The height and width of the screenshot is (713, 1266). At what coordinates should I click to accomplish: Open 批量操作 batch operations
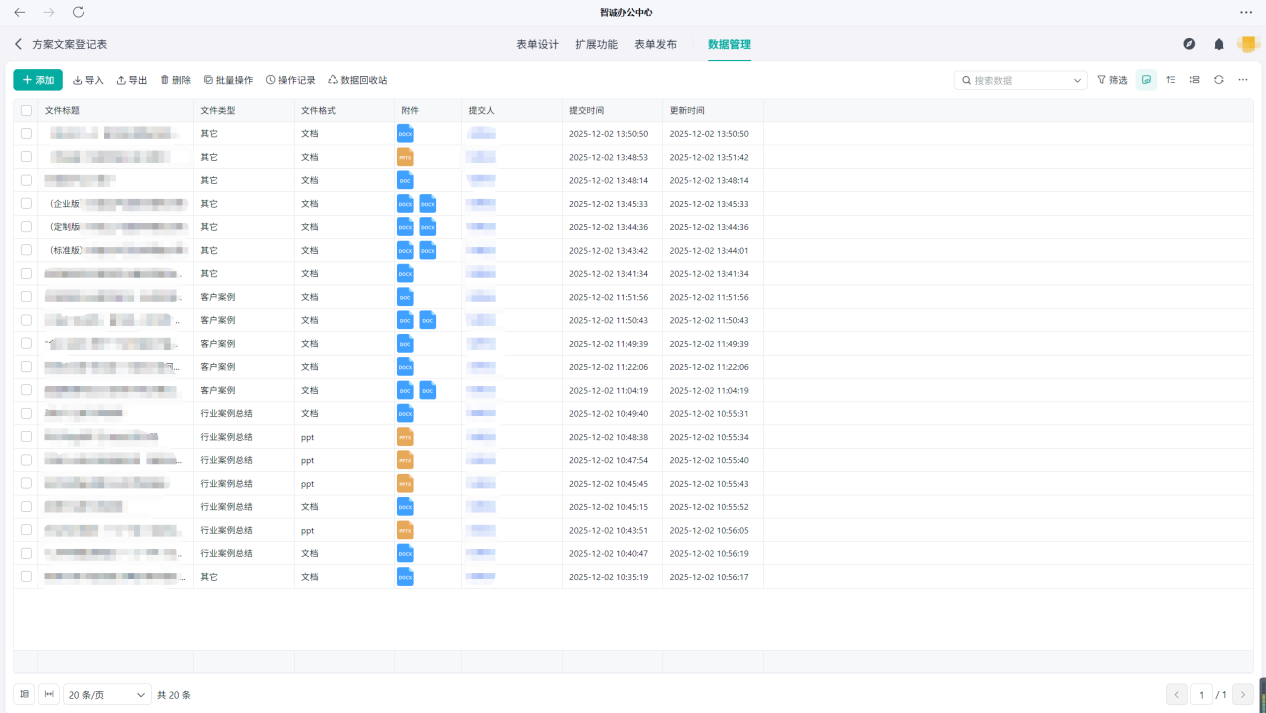click(228, 80)
